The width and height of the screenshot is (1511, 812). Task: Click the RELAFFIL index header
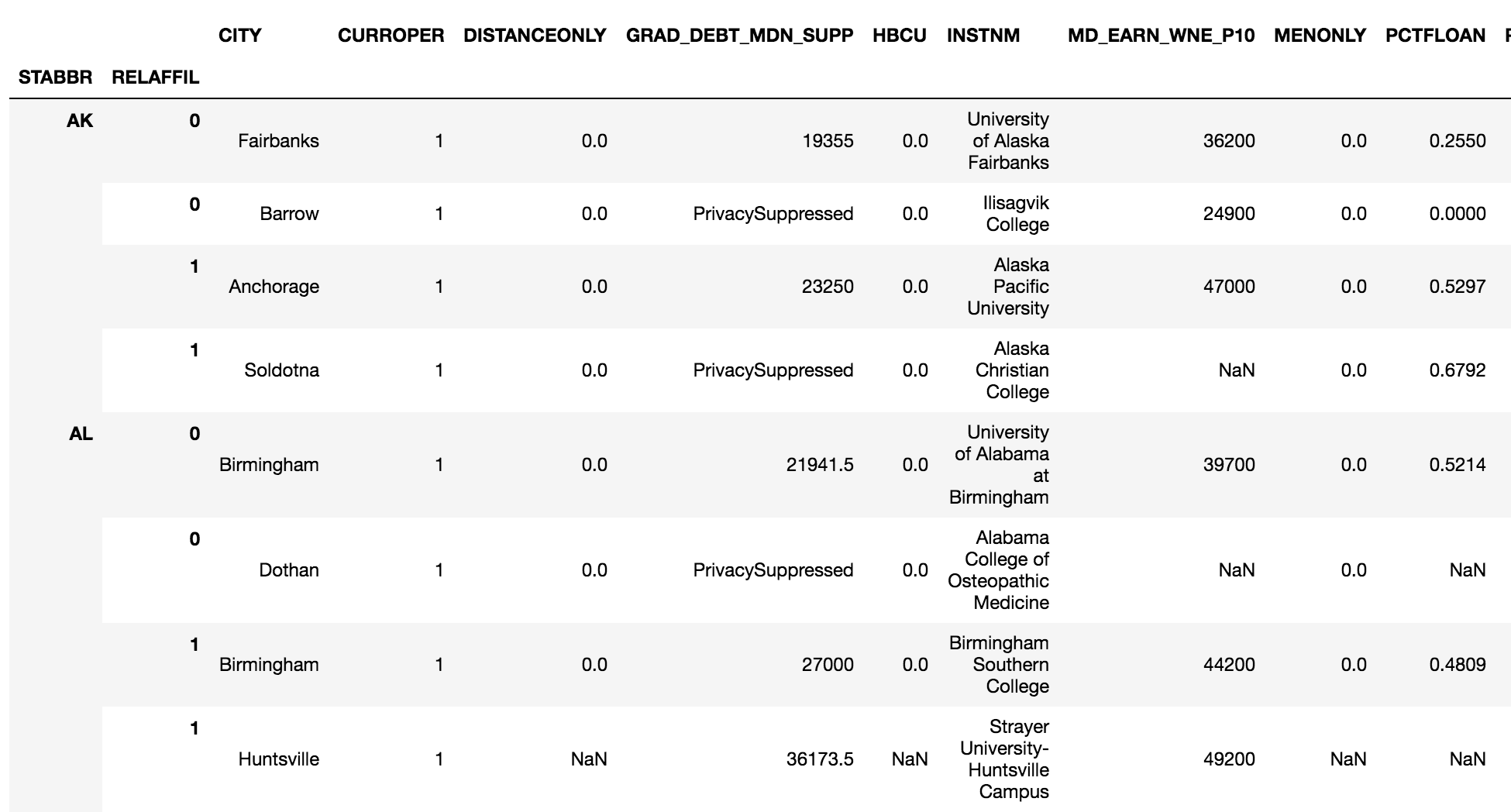[155, 77]
